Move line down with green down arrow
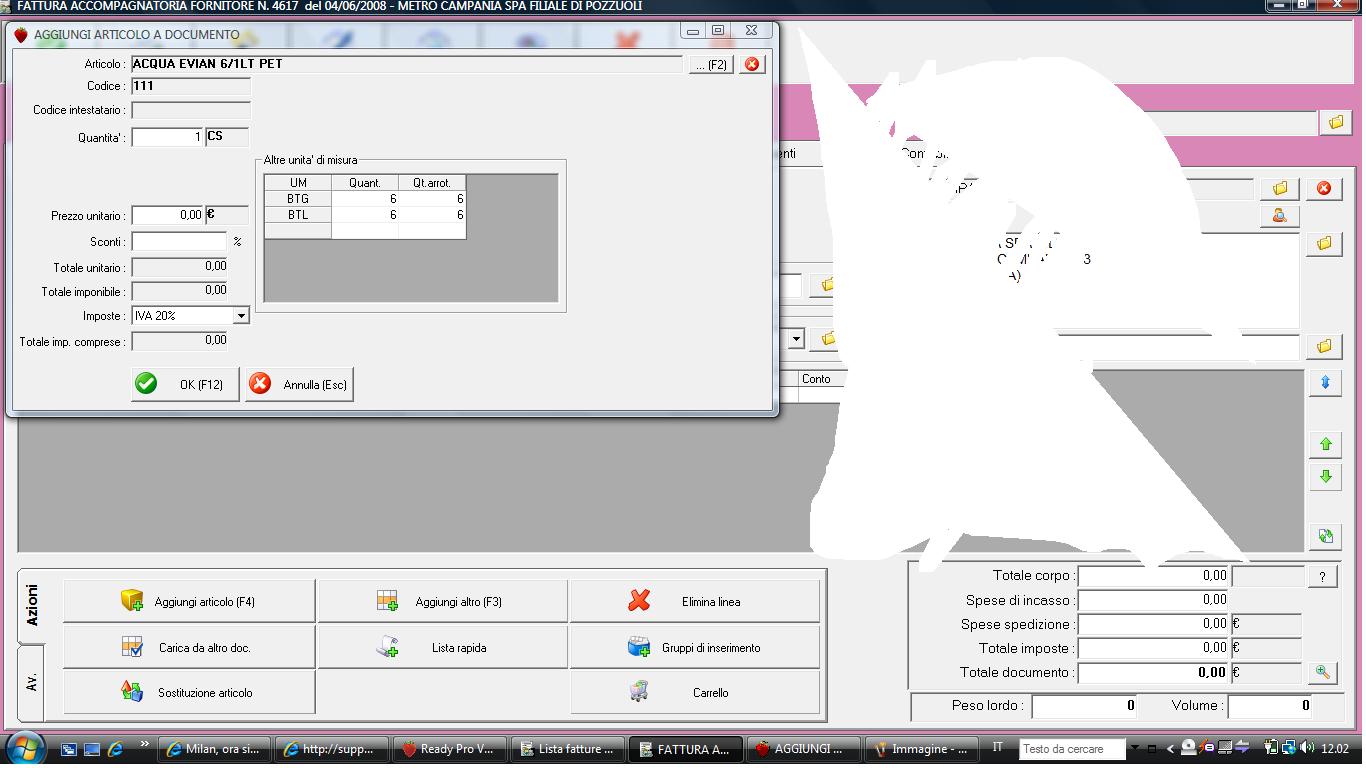This screenshot has width=1366, height=768. click(1325, 477)
